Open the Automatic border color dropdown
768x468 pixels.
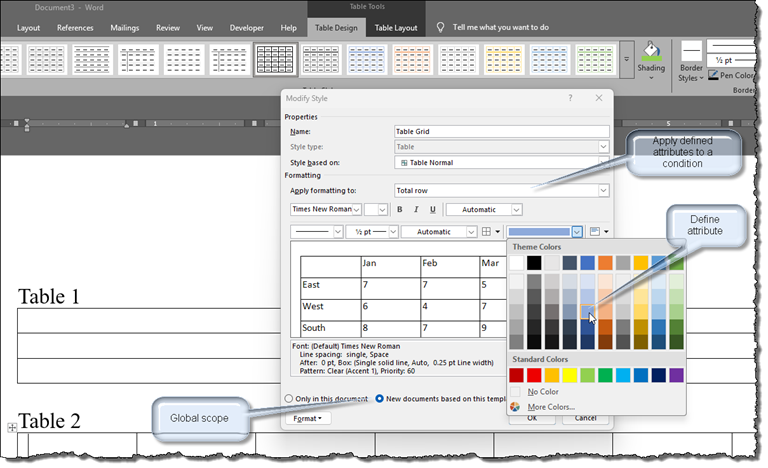pos(471,232)
